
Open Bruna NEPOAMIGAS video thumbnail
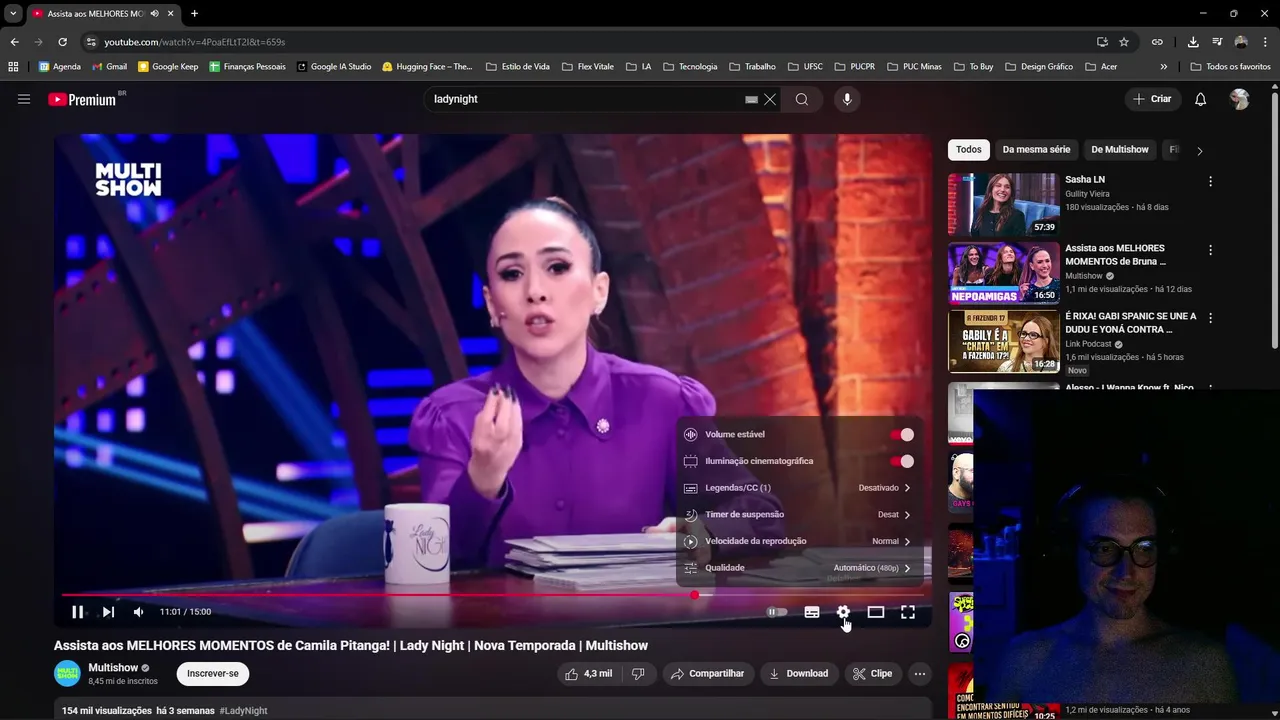[x=1003, y=272]
